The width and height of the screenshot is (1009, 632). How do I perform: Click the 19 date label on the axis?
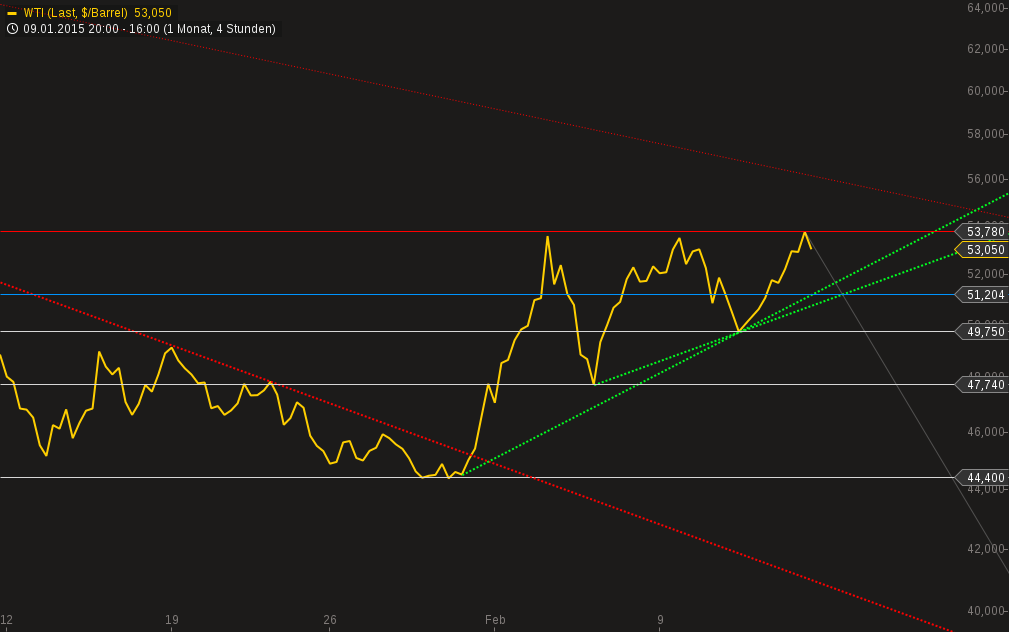point(171,619)
